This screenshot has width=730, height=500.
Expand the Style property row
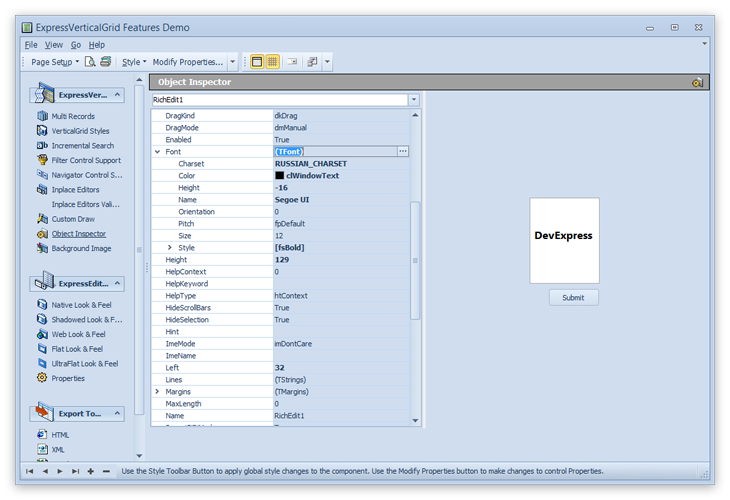(170, 248)
